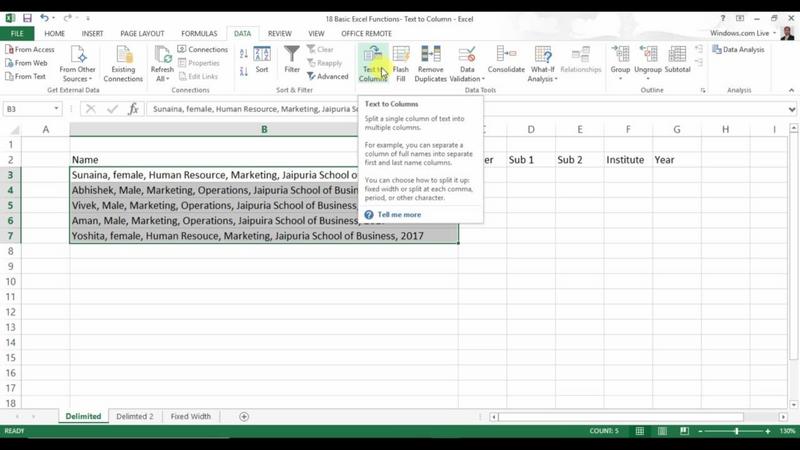Open Existing Connections
Viewport: 800px width, 450px height.
click(x=123, y=64)
